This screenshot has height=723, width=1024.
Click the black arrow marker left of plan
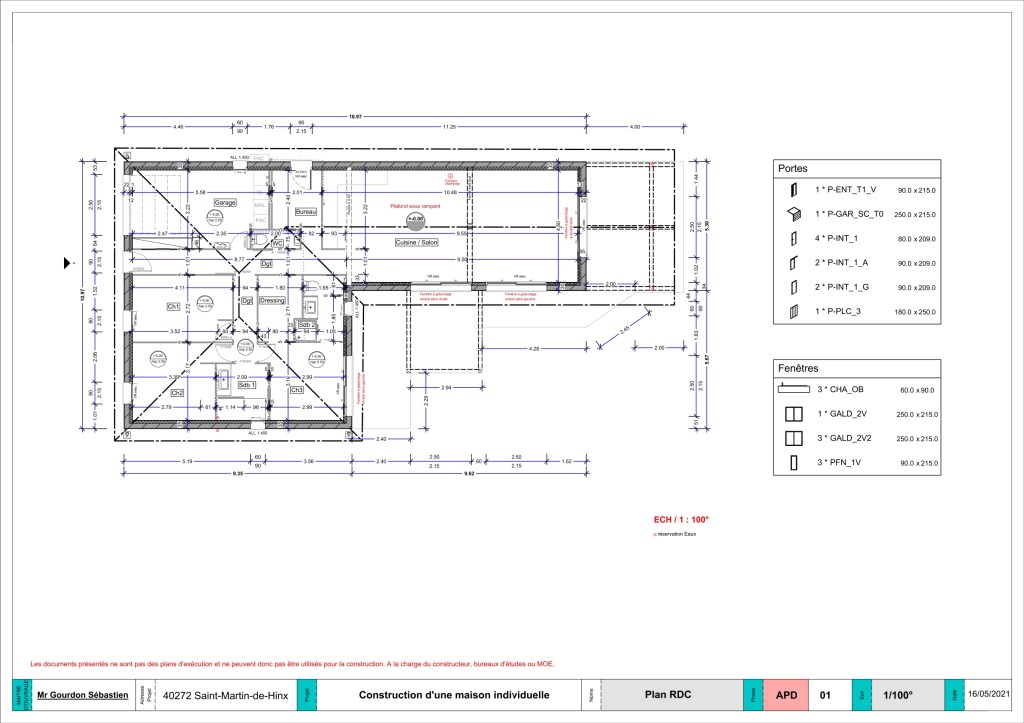click(x=69, y=262)
